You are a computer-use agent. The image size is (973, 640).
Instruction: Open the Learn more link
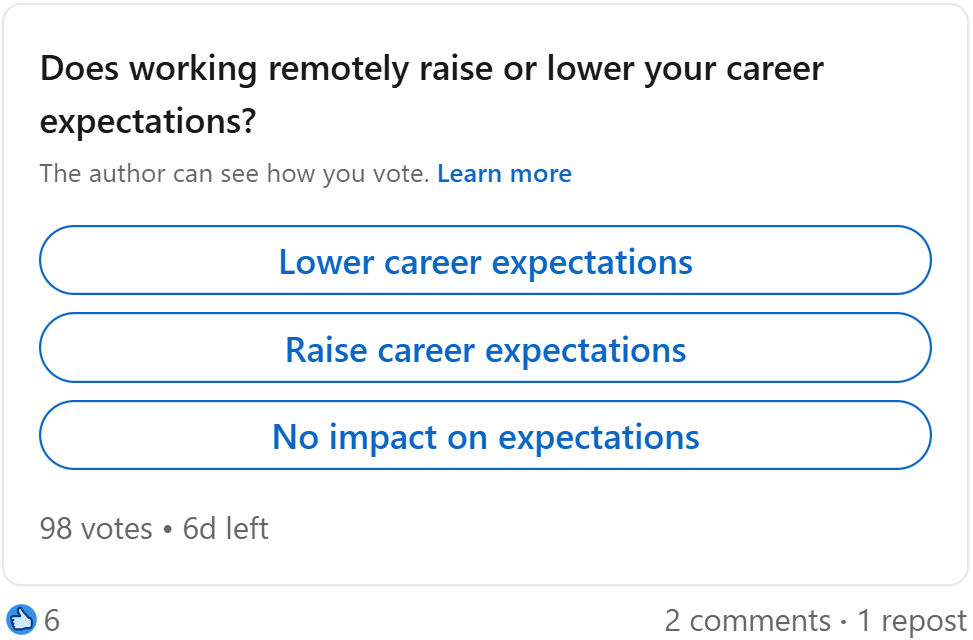pos(504,173)
